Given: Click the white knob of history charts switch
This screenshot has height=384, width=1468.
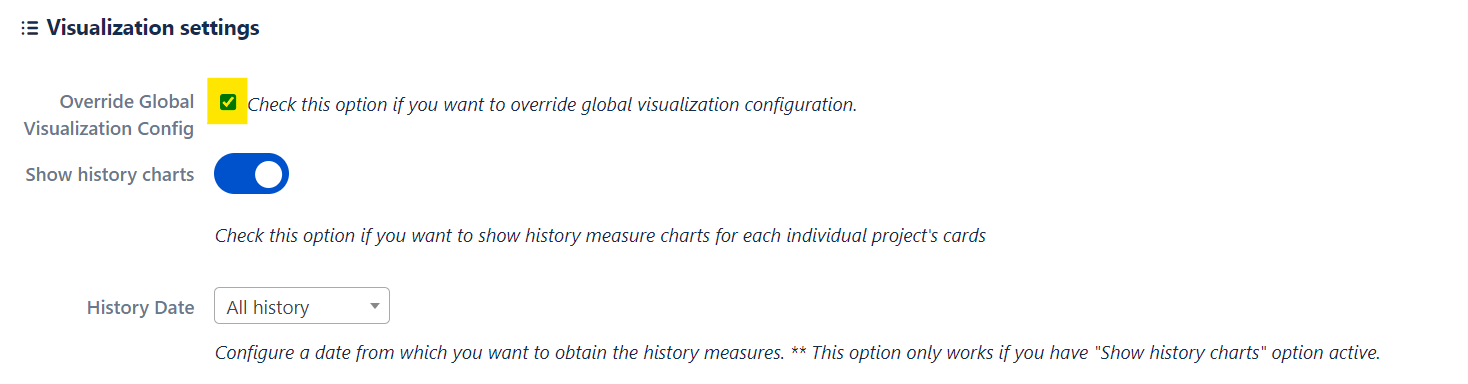Looking at the screenshot, I should pyautogui.click(x=268, y=174).
